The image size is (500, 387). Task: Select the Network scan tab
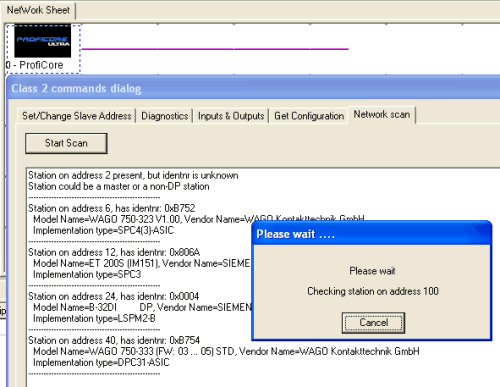point(382,115)
